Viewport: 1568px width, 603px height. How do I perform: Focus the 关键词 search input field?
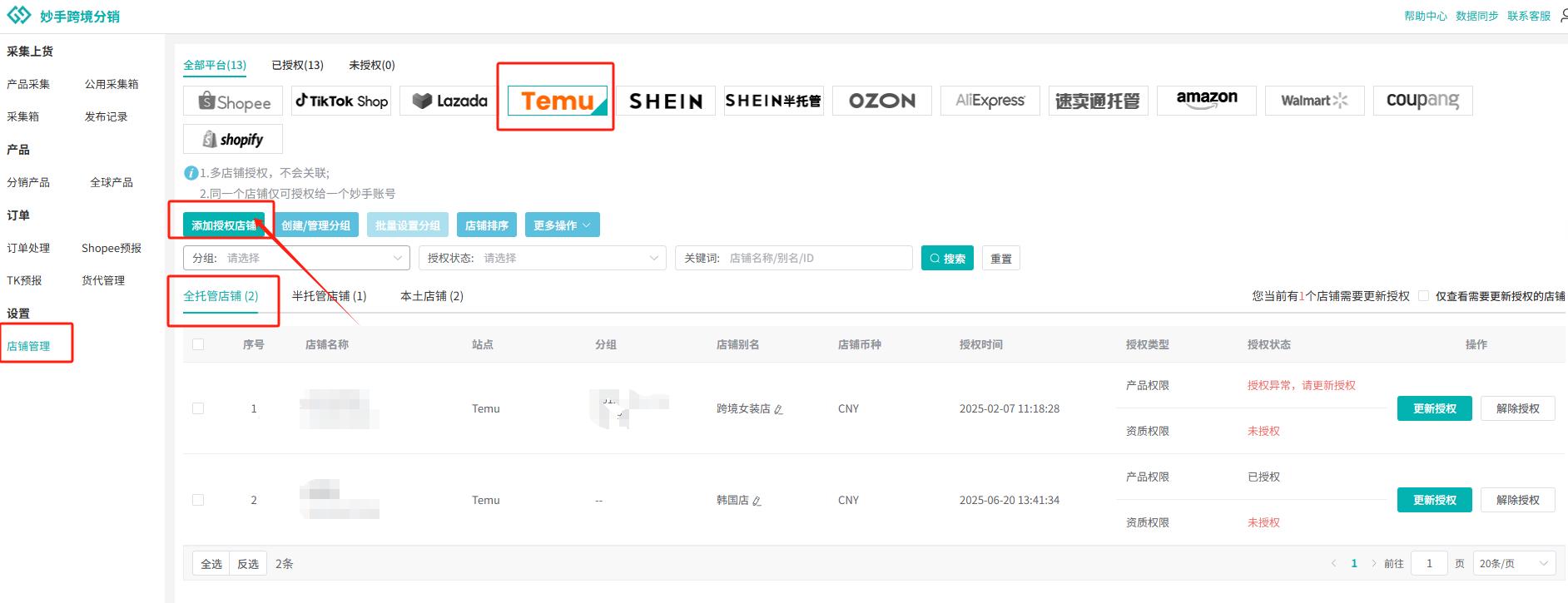point(794,258)
